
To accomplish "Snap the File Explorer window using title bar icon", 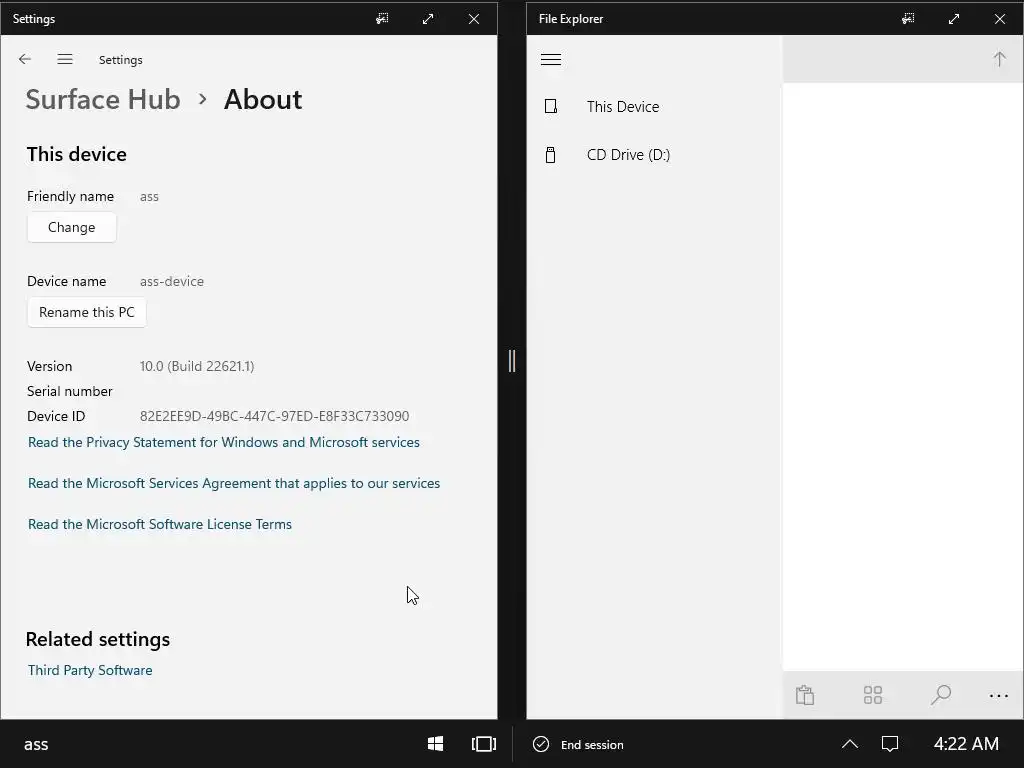I will point(908,19).
